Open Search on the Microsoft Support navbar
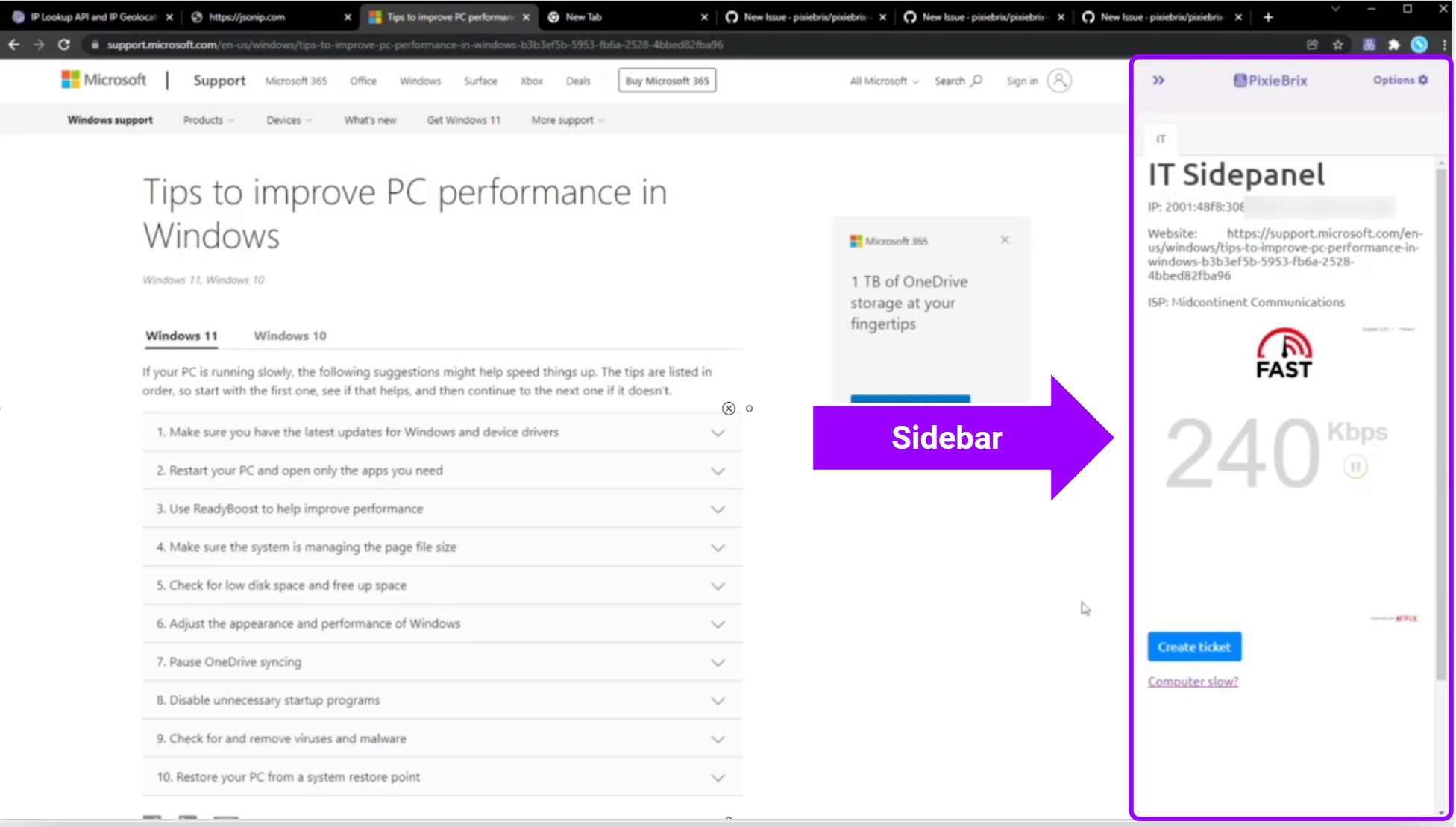This screenshot has height=827, width=1456. [x=958, y=81]
